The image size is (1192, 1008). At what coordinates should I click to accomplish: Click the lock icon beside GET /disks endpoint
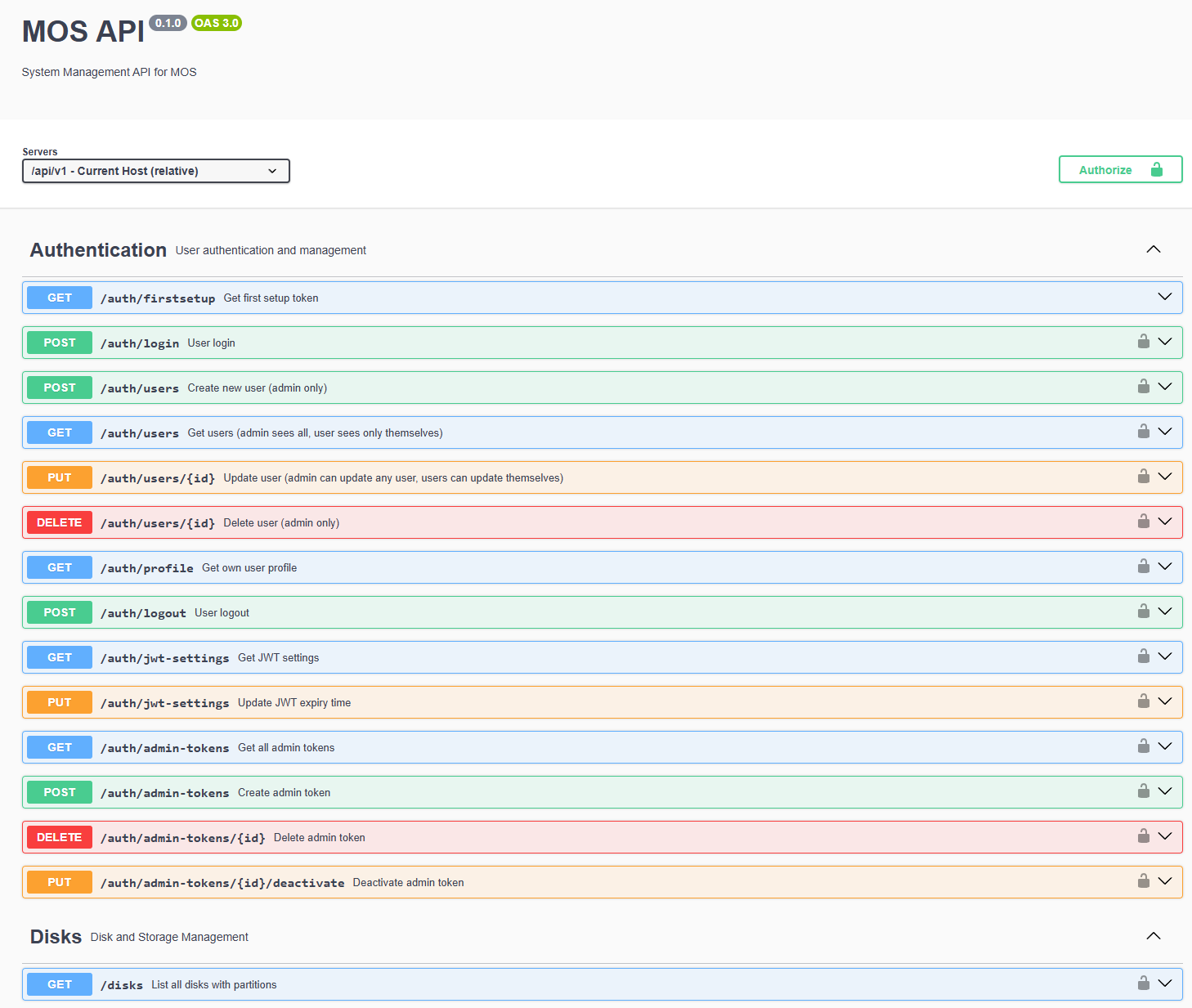point(1143,983)
